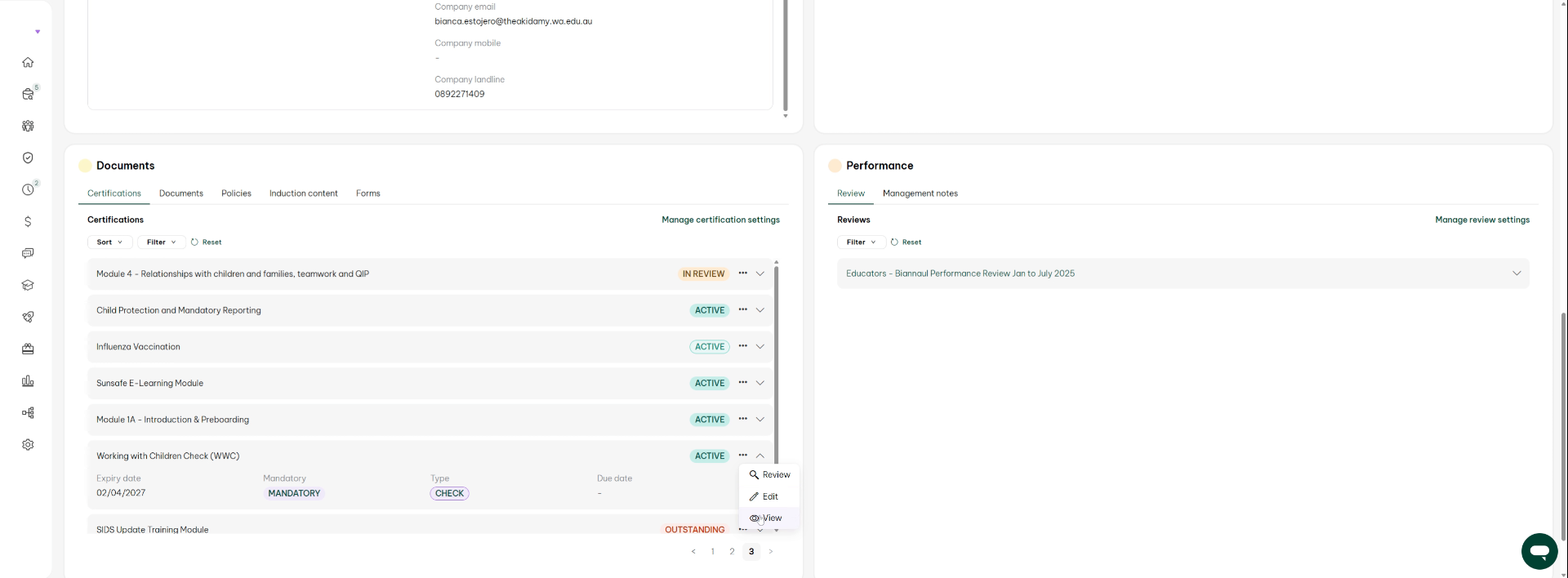Open the graduation cap learning icon
The image size is (1568, 578).
click(x=28, y=286)
